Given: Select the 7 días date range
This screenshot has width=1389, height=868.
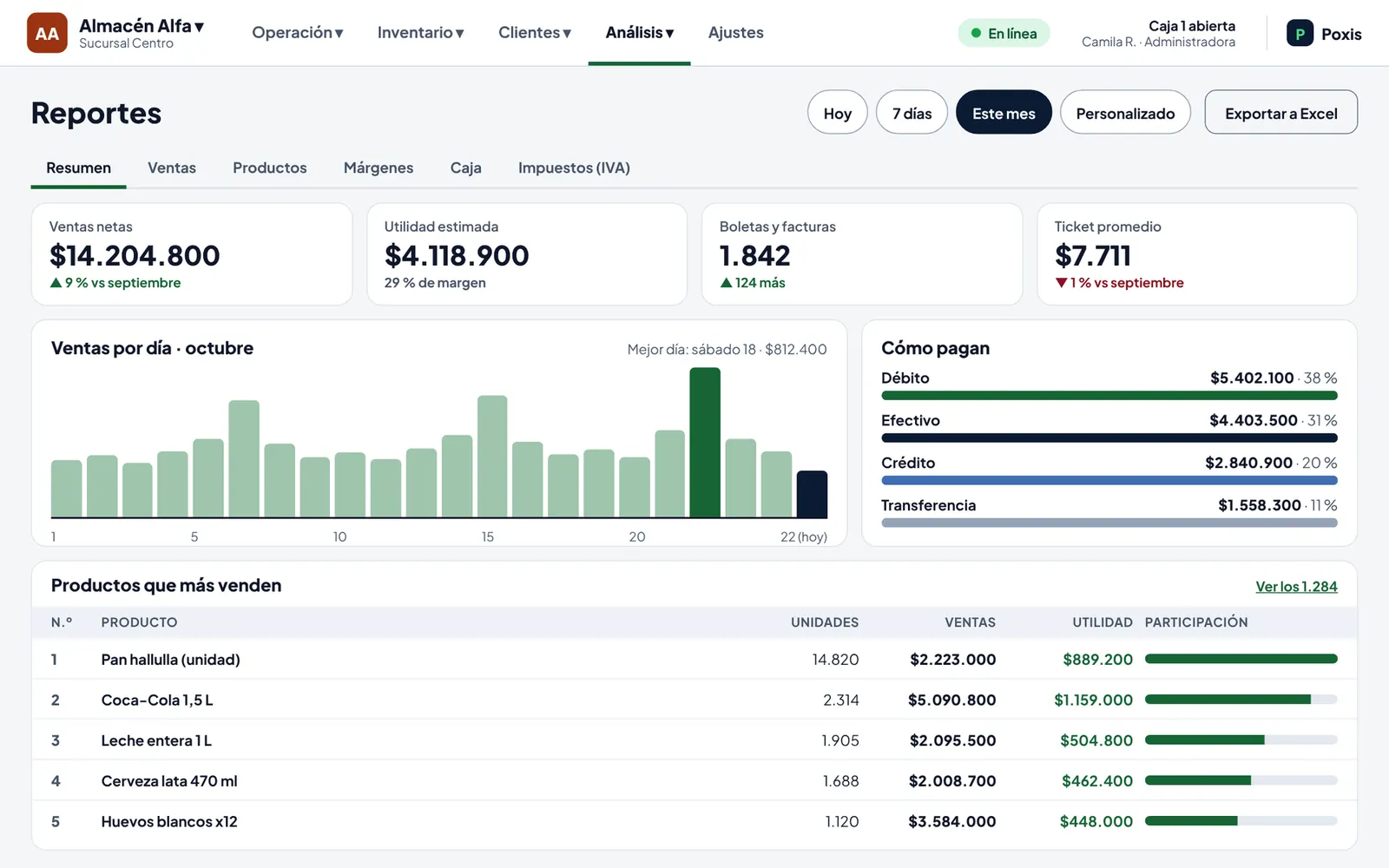Looking at the screenshot, I should tap(912, 113).
